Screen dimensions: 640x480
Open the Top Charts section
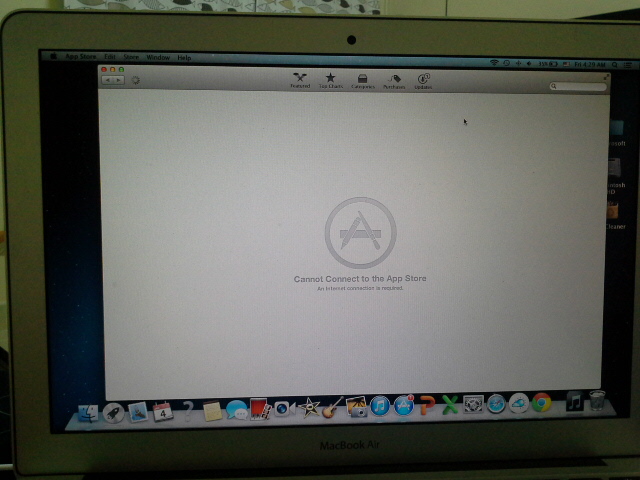pyautogui.click(x=331, y=80)
